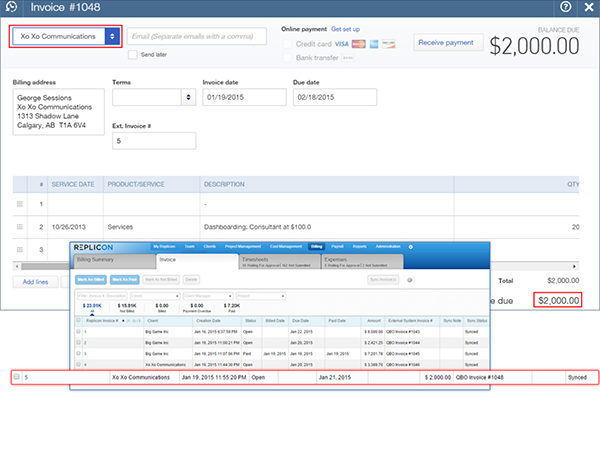Click the horizontal scrollbar of line items
Viewport: 600px width, 450px height.
(x=45, y=266)
